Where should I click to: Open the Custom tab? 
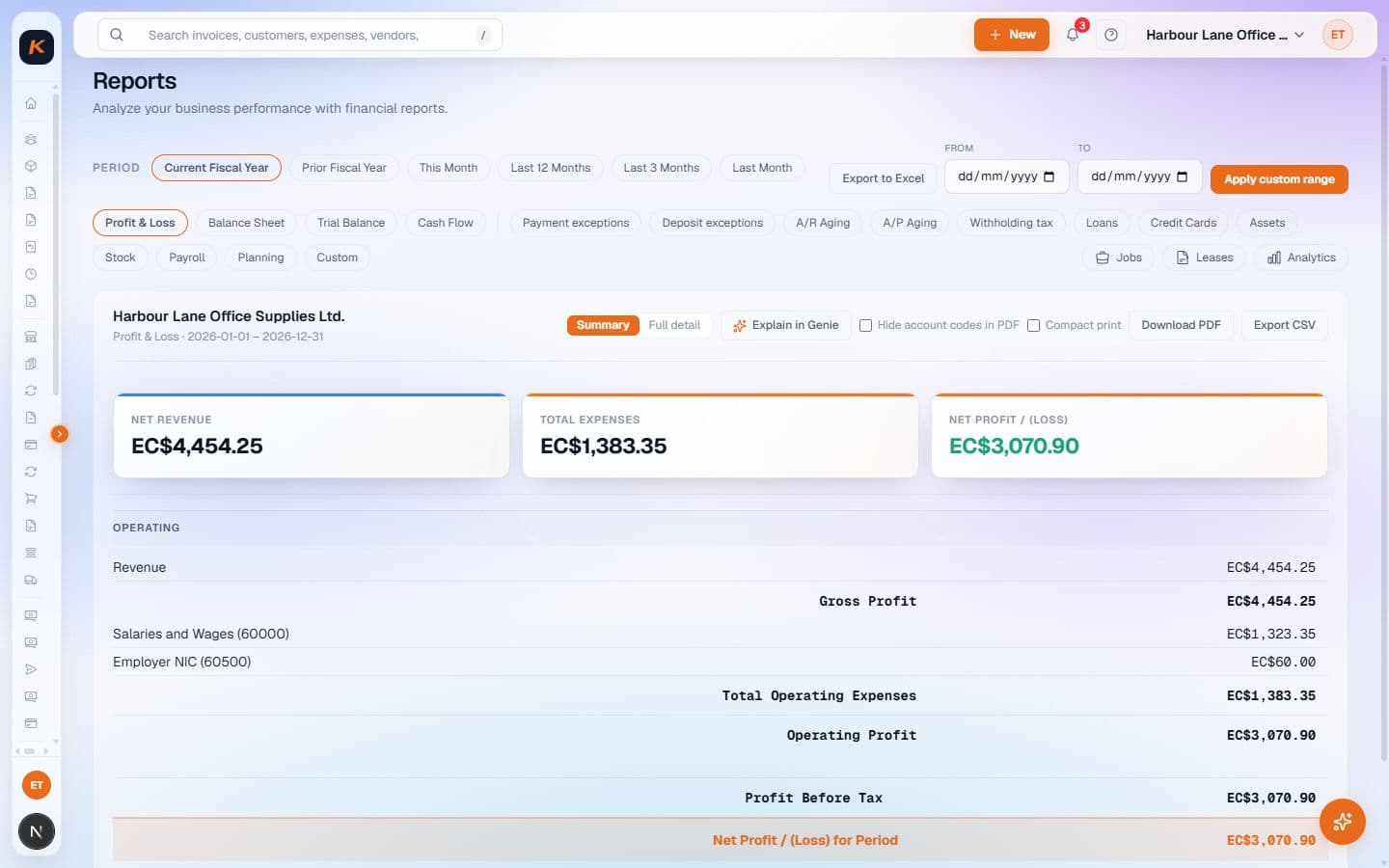click(x=338, y=258)
